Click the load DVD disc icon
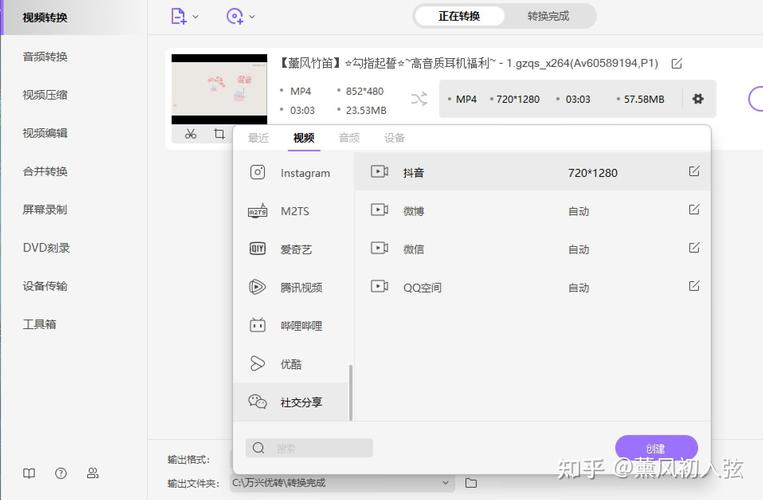The image size is (763, 500). pyautogui.click(x=235, y=16)
